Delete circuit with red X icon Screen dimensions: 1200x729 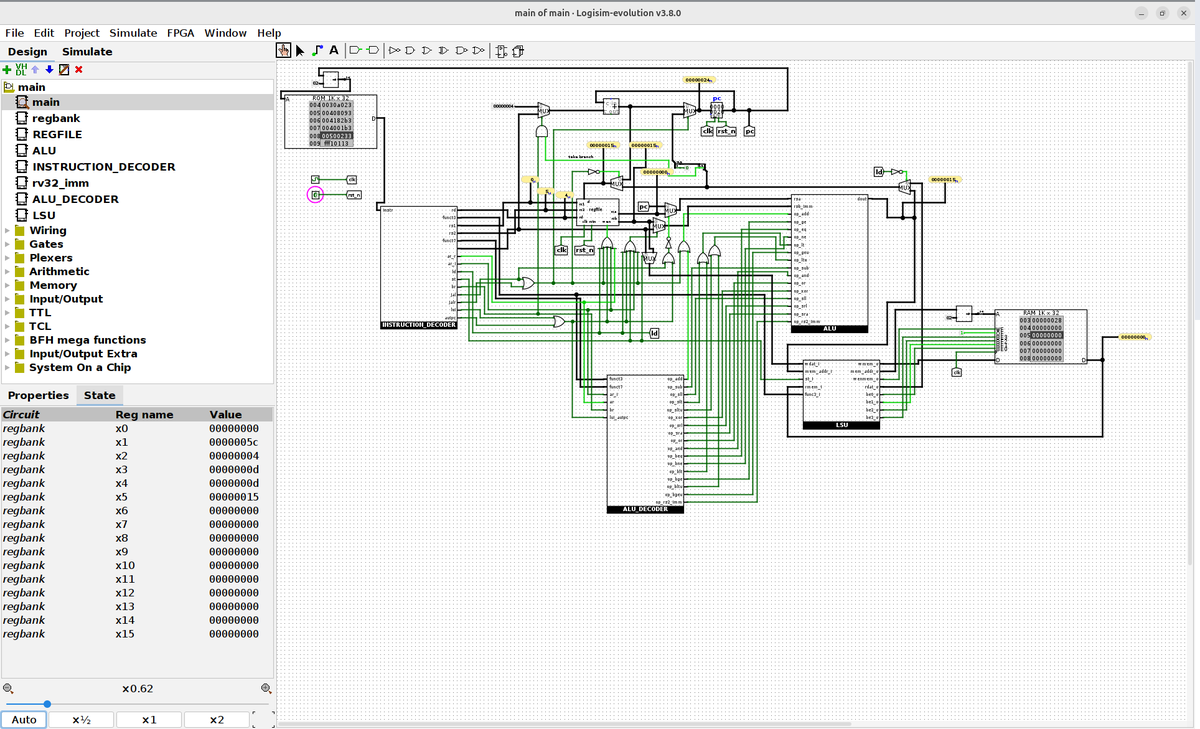pyautogui.click(x=78, y=69)
